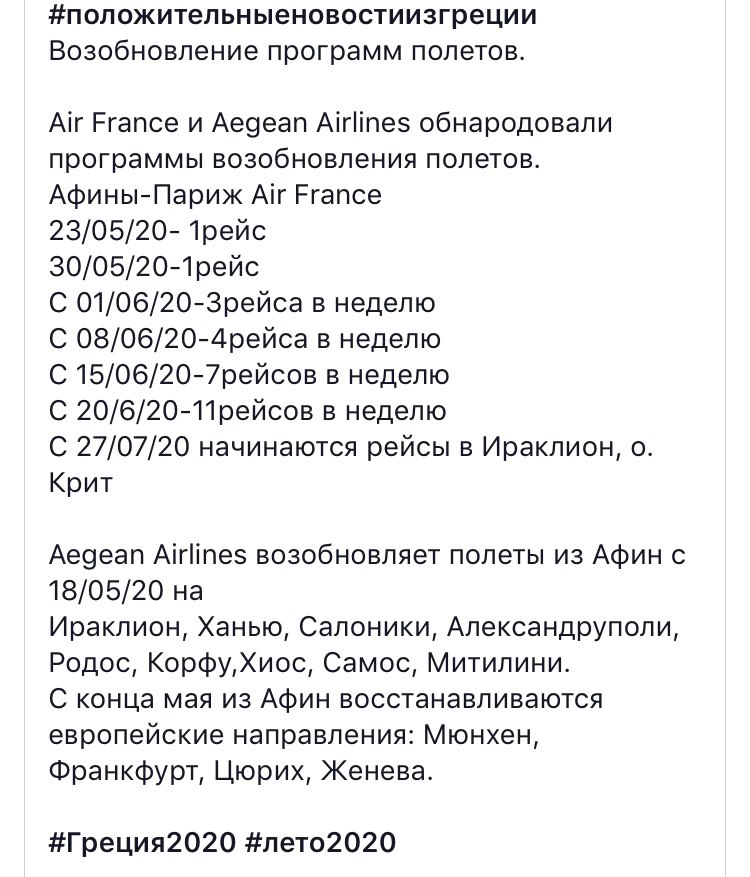Click the 'С 08/06/20-4рейса в неделю' line
This screenshot has width=750, height=877.
coord(245,339)
